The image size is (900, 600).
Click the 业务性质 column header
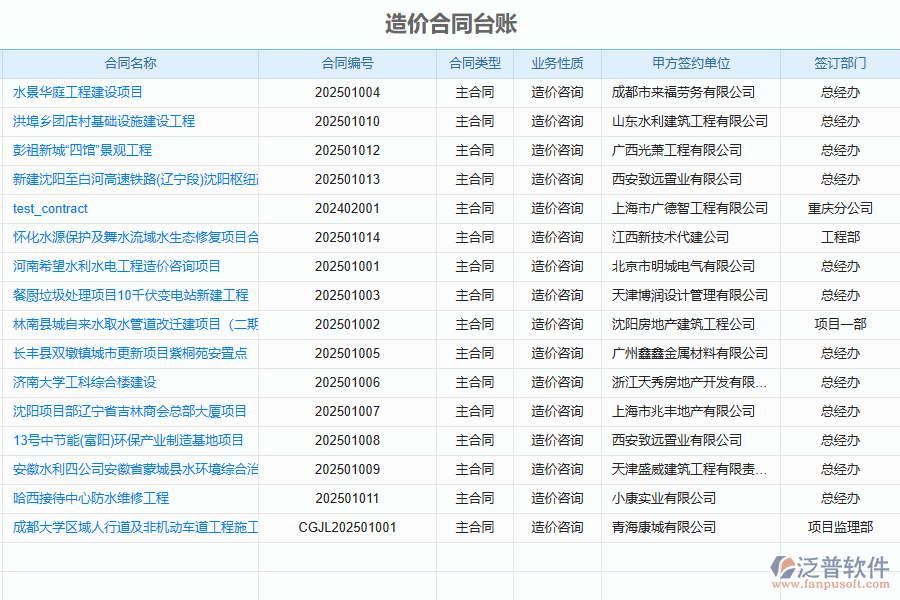click(x=557, y=63)
